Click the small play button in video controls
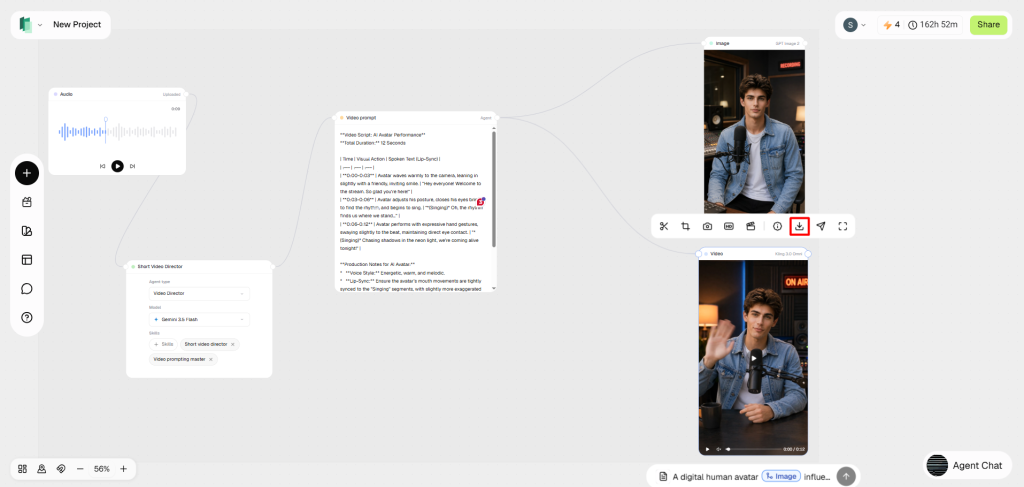This screenshot has width=1024, height=487. (707, 449)
